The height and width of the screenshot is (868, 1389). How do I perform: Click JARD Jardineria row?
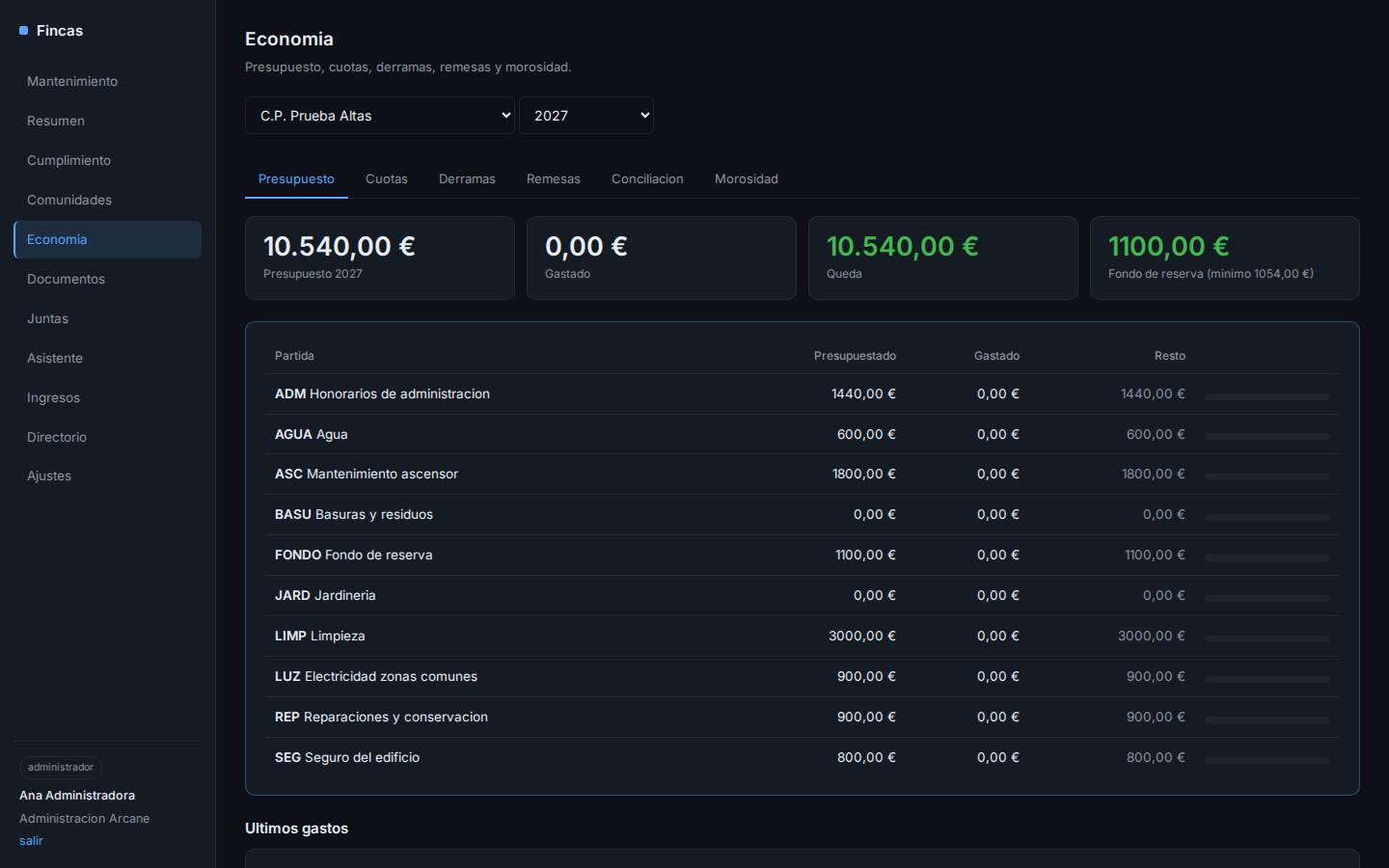803,596
